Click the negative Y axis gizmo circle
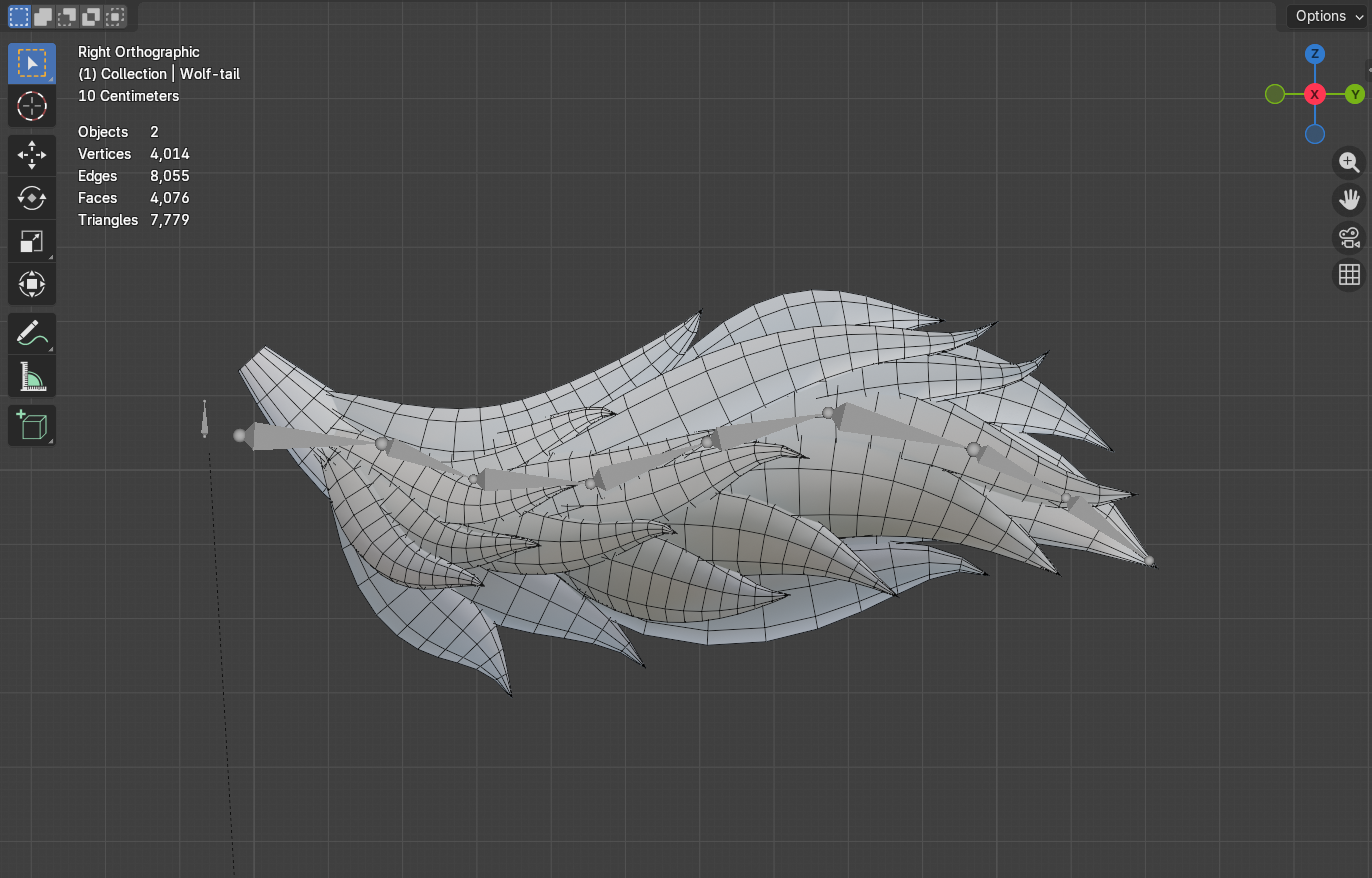 tap(1275, 94)
